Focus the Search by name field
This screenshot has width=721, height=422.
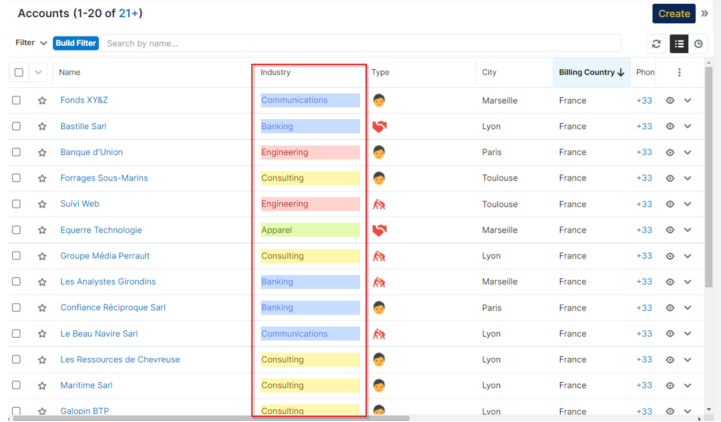[361, 43]
